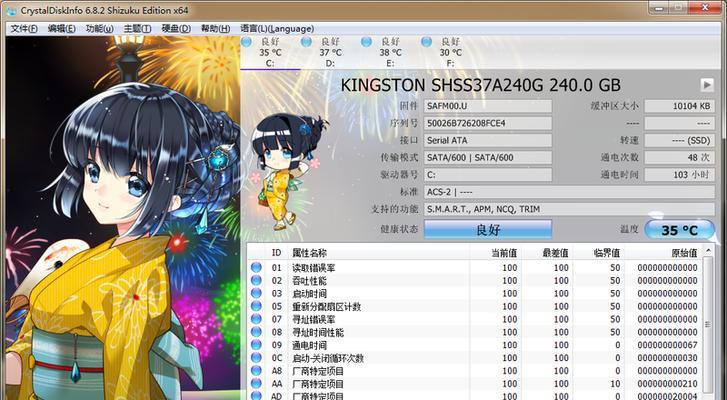Click the status orb of attribute 02 吞吐性能
Image resolution: width=727 pixels, height=400 pixels.
click(x=256, y=280)
